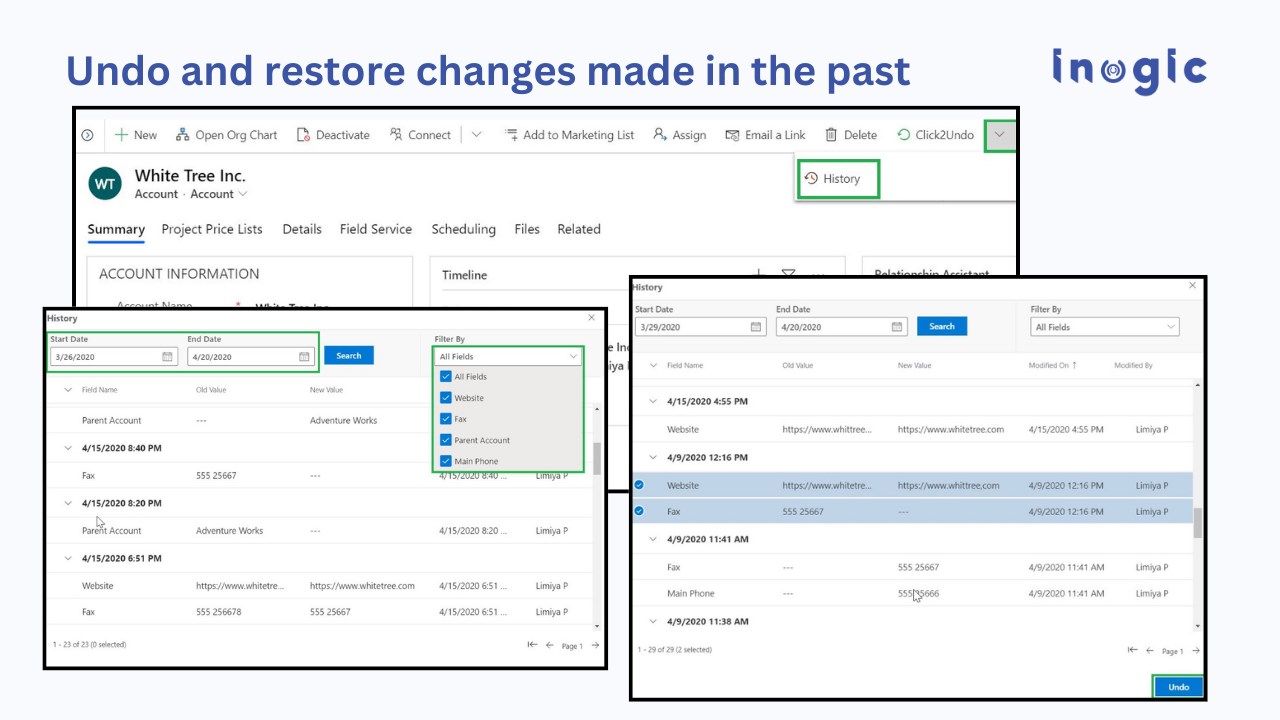Collapse the 4/15/2020 8:20 PM group
Viewport: 1280px width, 720px height.
(x=69, y=503)
